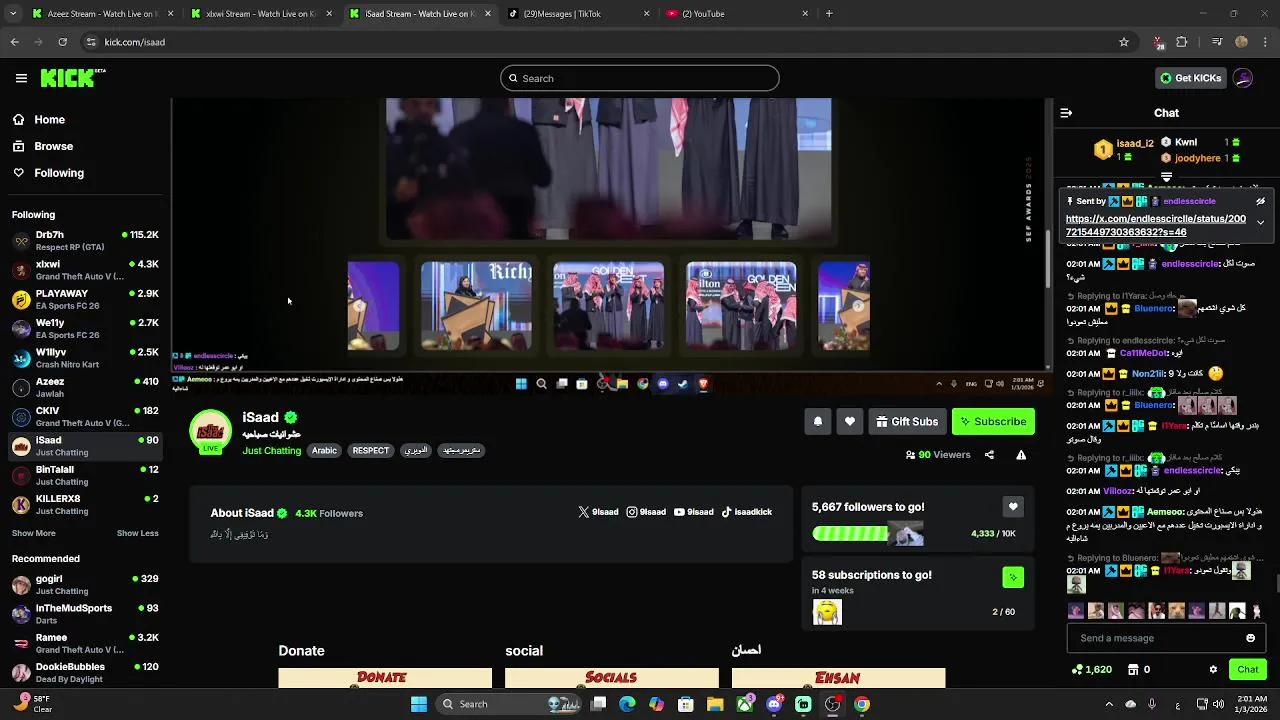
Task: Click the green Chat send button
Action: coord(1248,670)
